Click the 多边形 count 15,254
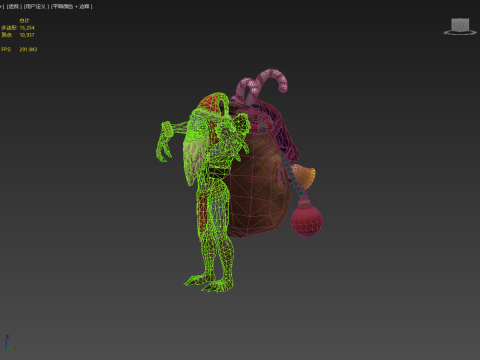 27,28
